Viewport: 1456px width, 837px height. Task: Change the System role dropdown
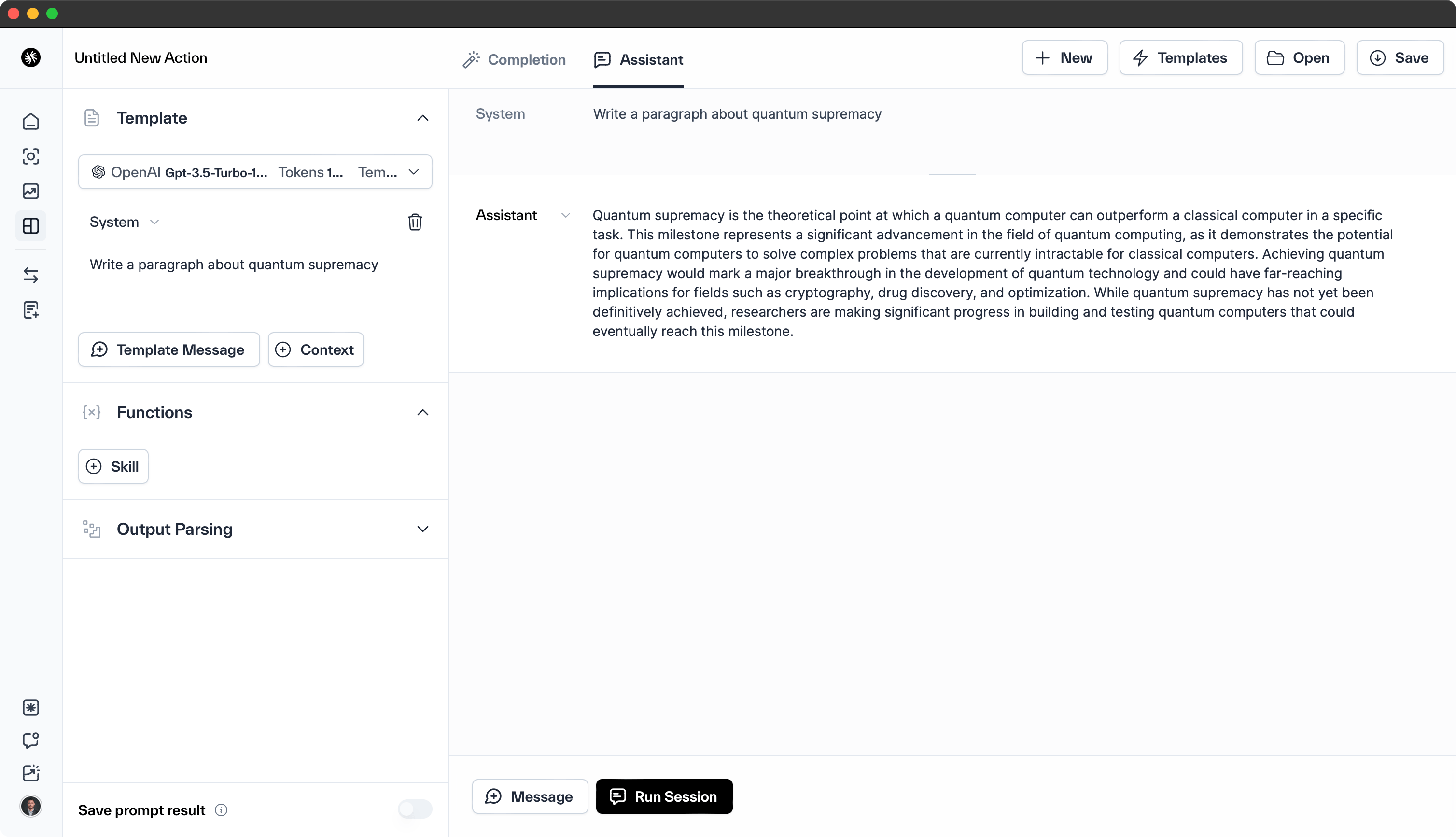click(124, 222)
